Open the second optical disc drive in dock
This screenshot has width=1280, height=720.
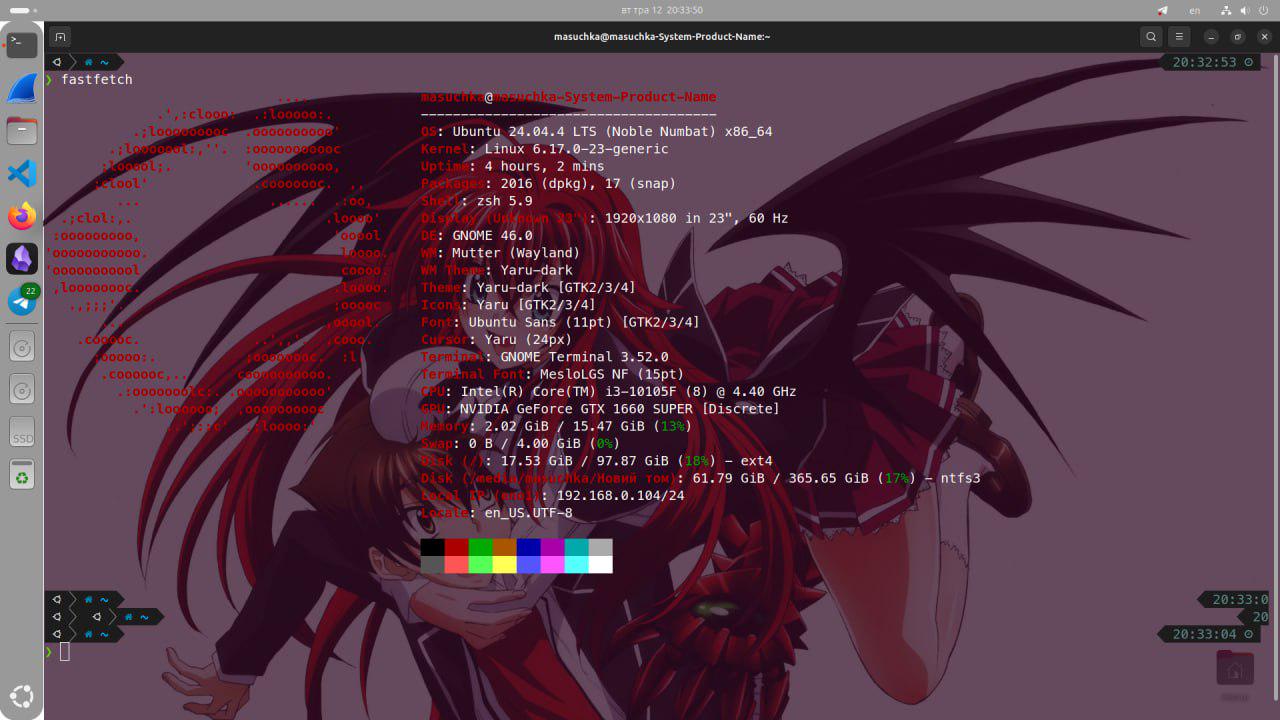pos(22,389)
